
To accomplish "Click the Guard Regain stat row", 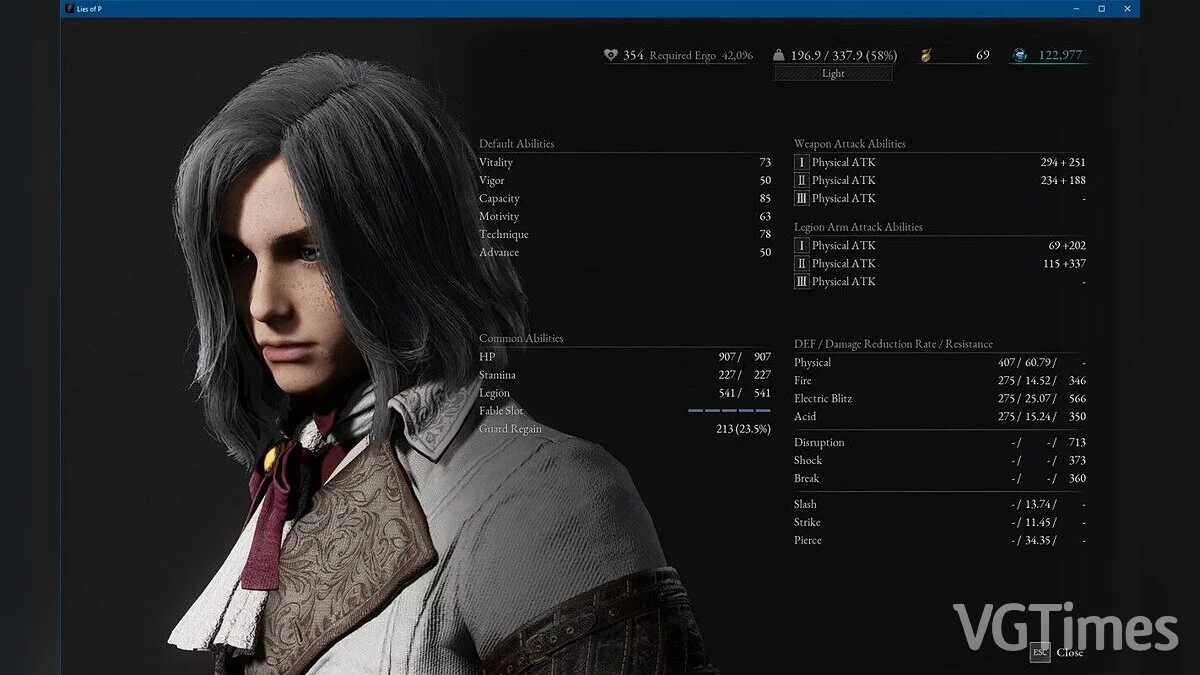I will [624, 429].
